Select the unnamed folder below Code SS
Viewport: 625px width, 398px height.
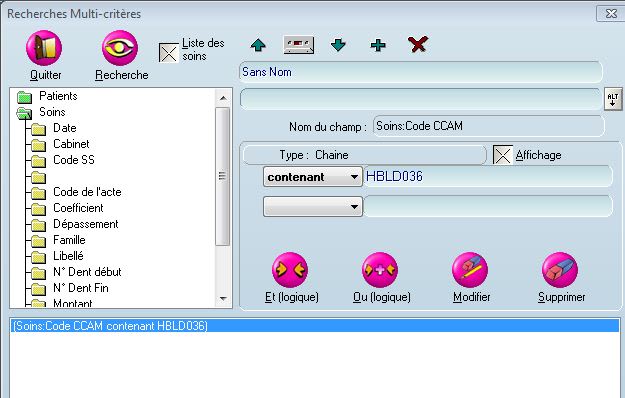38,177
